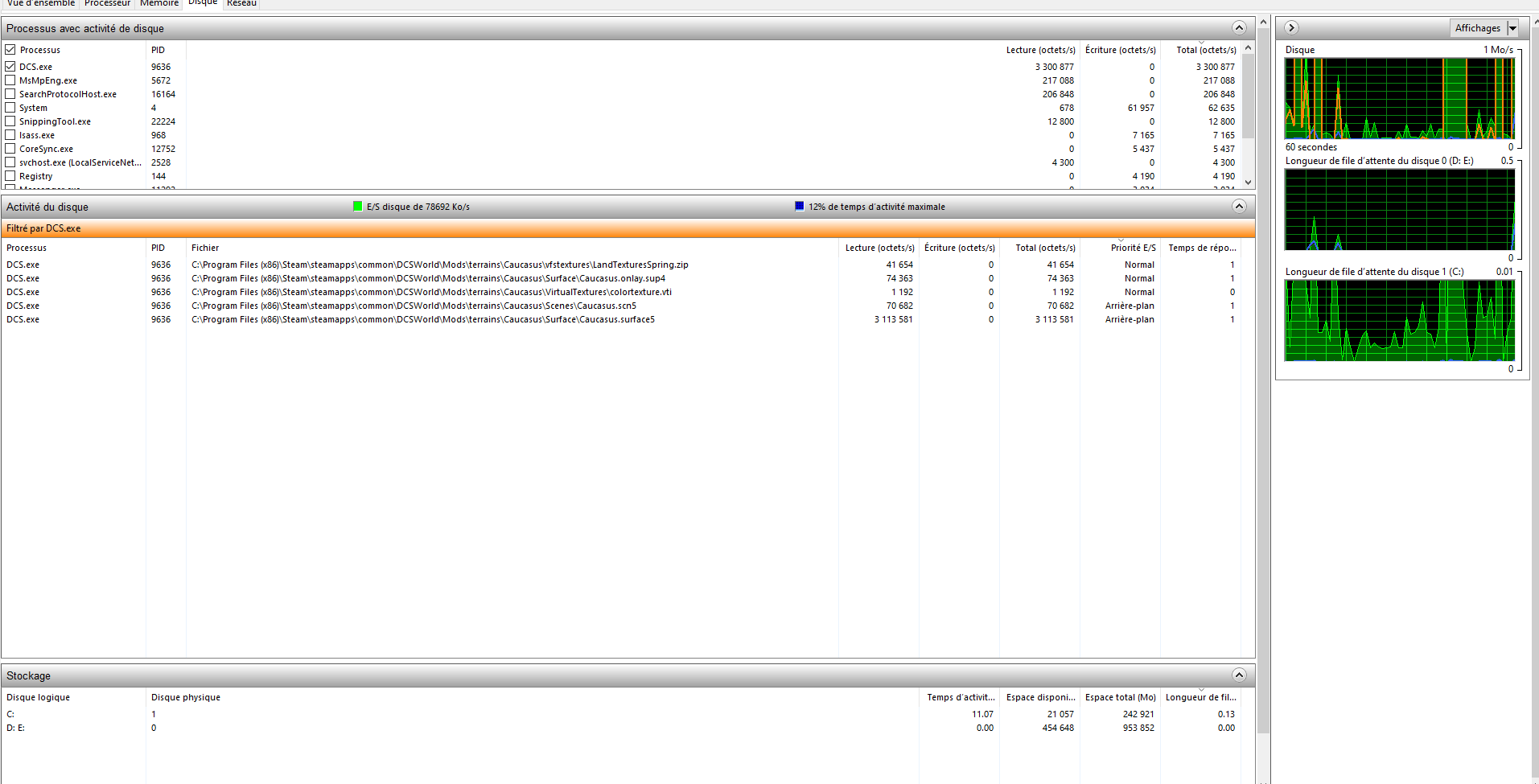1539x784 pixels.
Task: Check the SearchProtocolHost.exe checkbox
Action: pos(10,94)
